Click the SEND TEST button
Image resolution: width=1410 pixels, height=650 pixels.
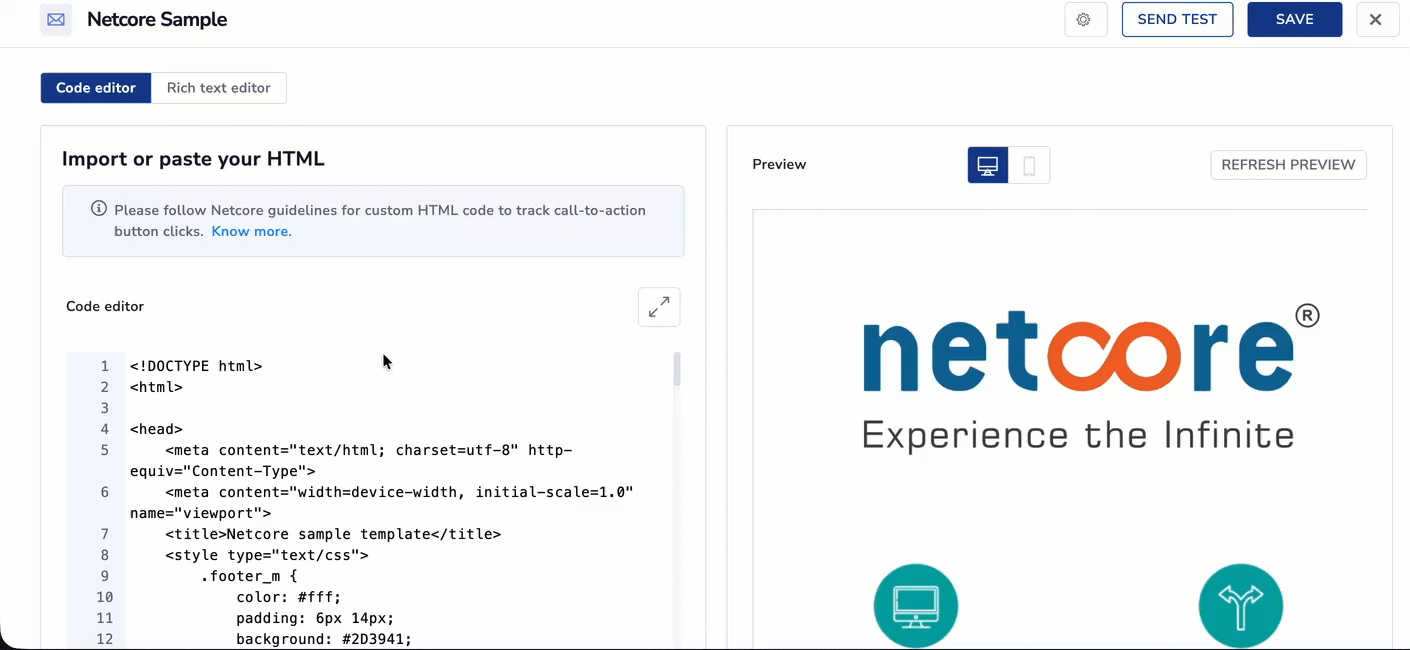click(x=1177, y=20)
